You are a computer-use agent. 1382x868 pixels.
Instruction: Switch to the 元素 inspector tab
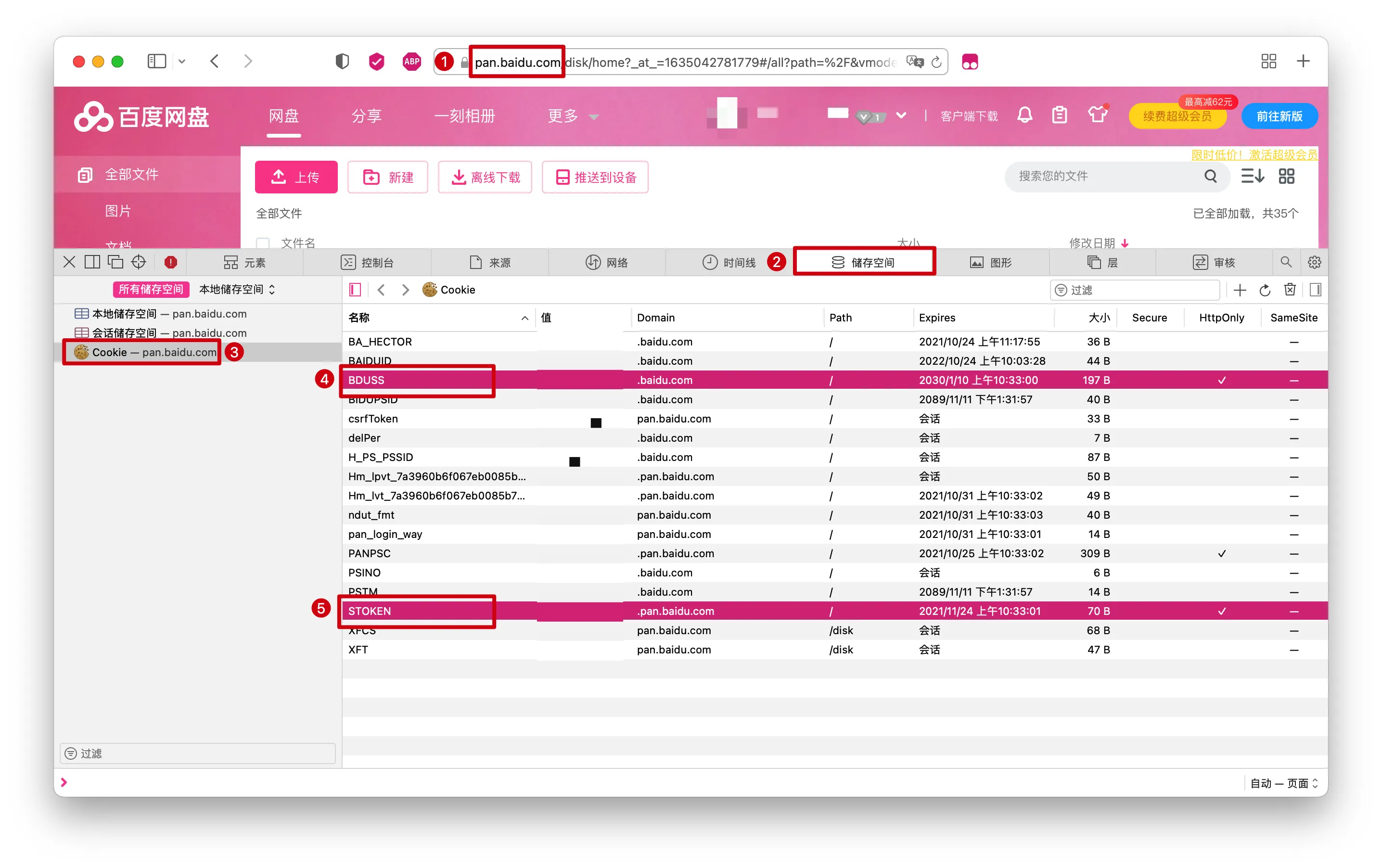point(245,262)
